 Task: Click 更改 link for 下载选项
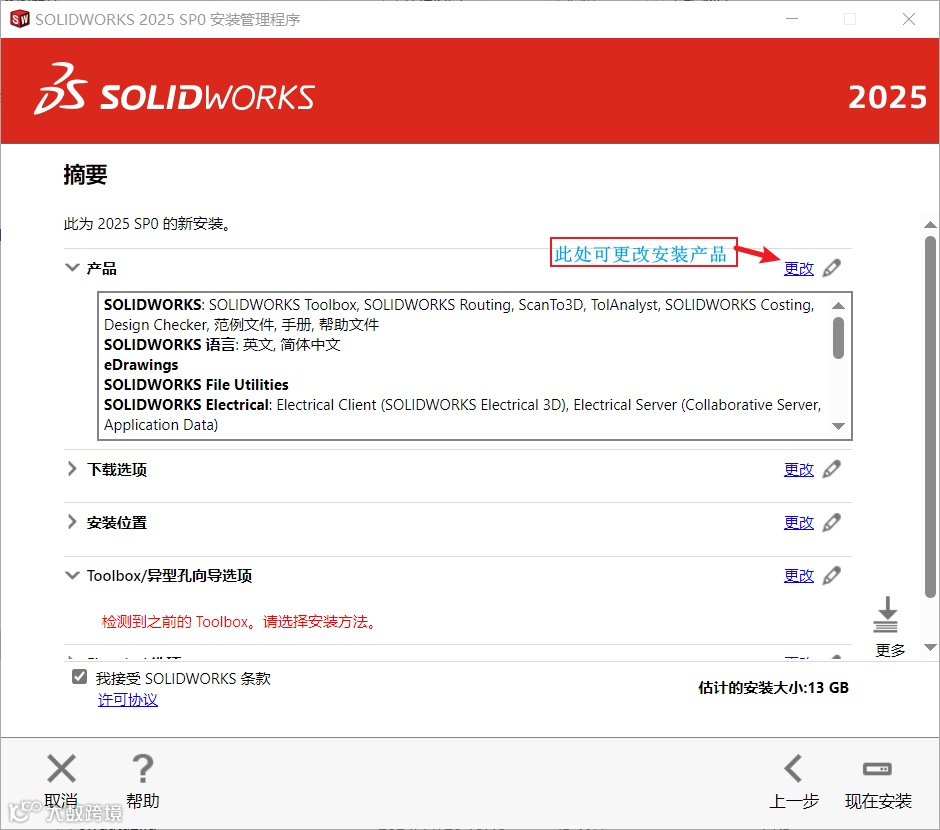pyautogui.click(x=799, y=469)
